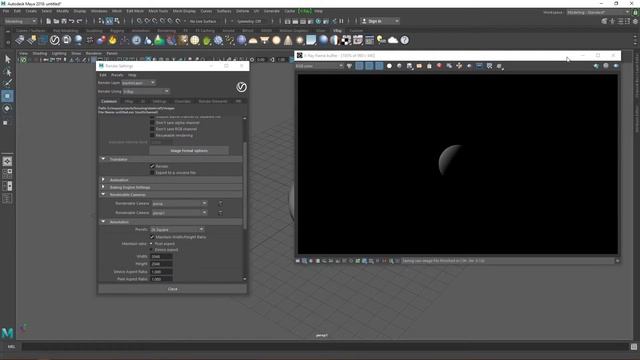Select the Pixel aspect radio button
The image size is (640, 360).
pyautogui.click(x=151, y=244)
